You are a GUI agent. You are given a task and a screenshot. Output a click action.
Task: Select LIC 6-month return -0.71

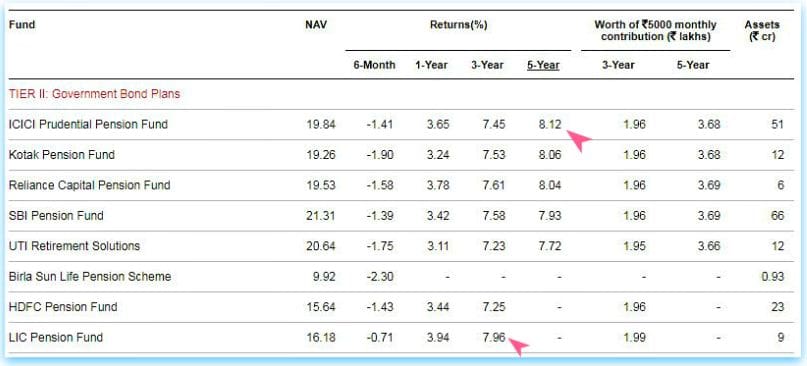(x=380, y=337)
